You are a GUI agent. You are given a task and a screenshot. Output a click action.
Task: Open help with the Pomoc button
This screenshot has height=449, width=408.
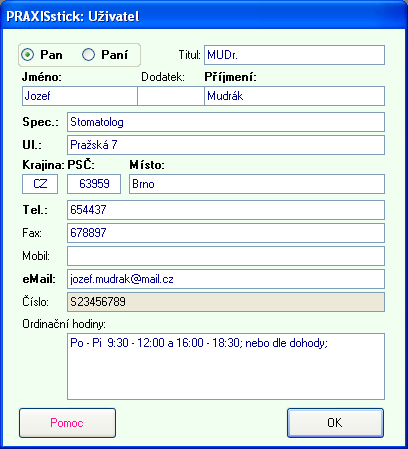[67, 423]
